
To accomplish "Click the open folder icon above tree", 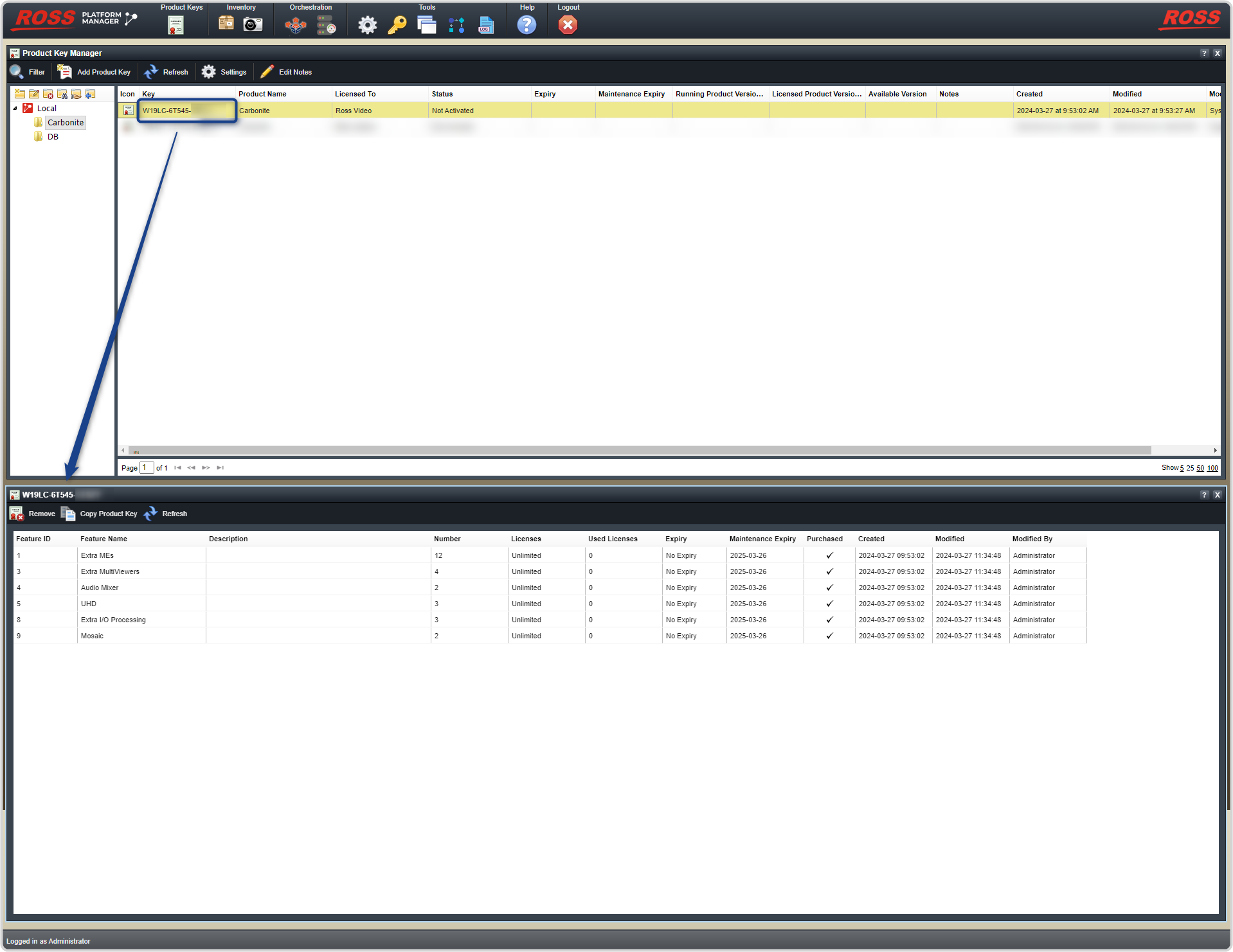I will pyautogui.click(x=76, y=94).
